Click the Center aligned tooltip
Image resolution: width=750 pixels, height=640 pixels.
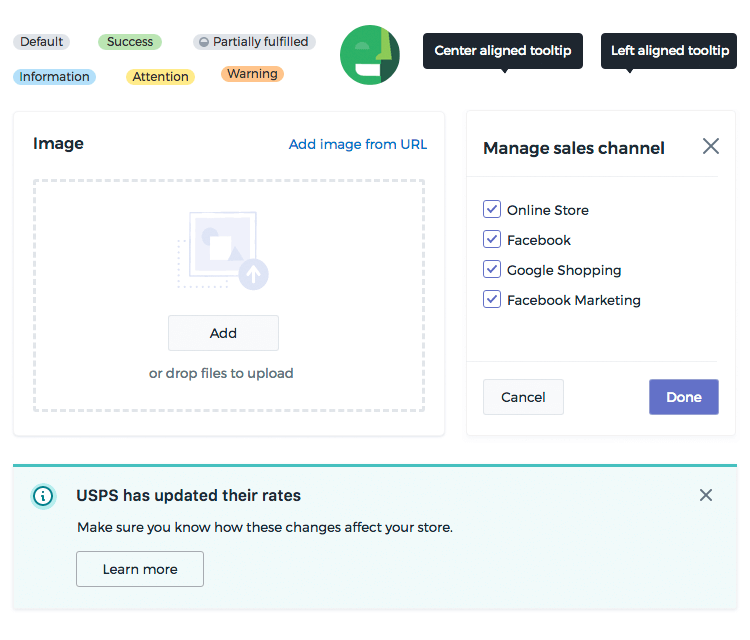[x=503, y=51]
